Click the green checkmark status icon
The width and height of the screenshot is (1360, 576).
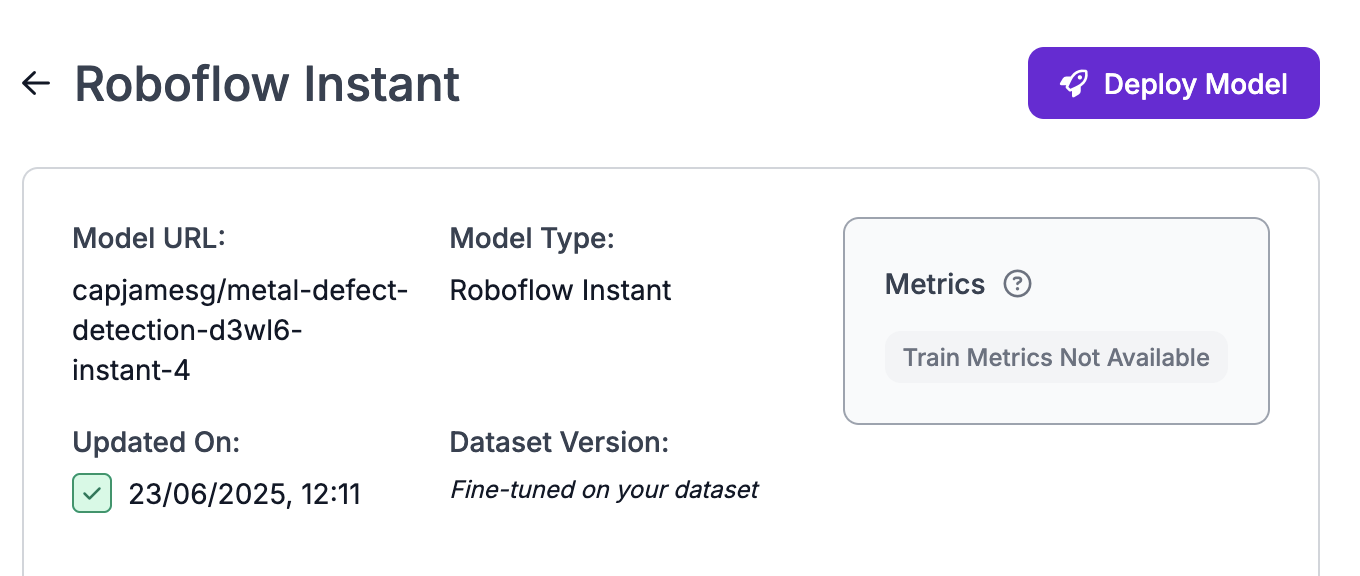(92, 493)
